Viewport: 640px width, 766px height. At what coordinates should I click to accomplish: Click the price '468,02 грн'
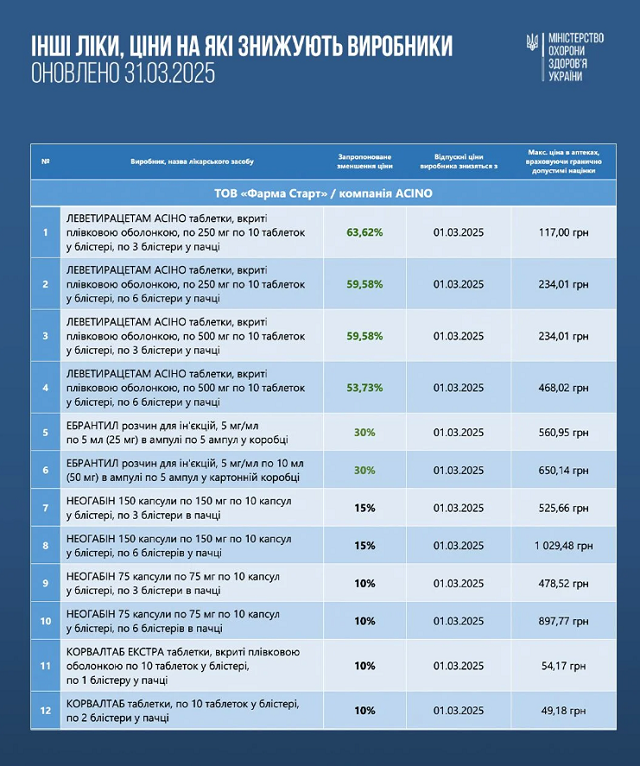pos(564,388)
